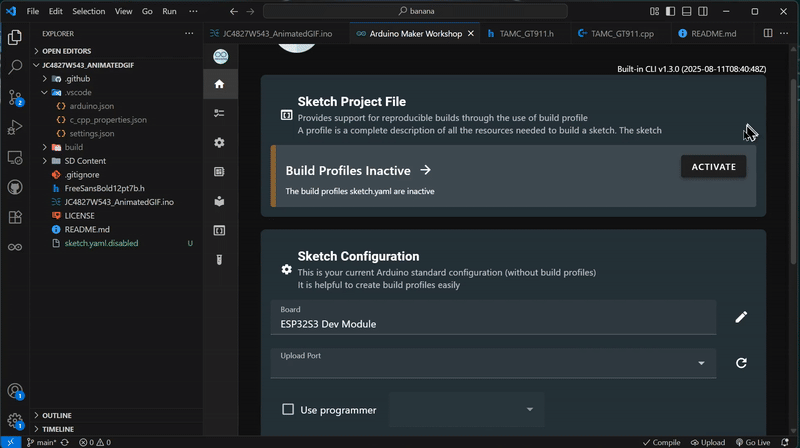
Task: Customize layout icon in title bar
Action: pos(654,11)
